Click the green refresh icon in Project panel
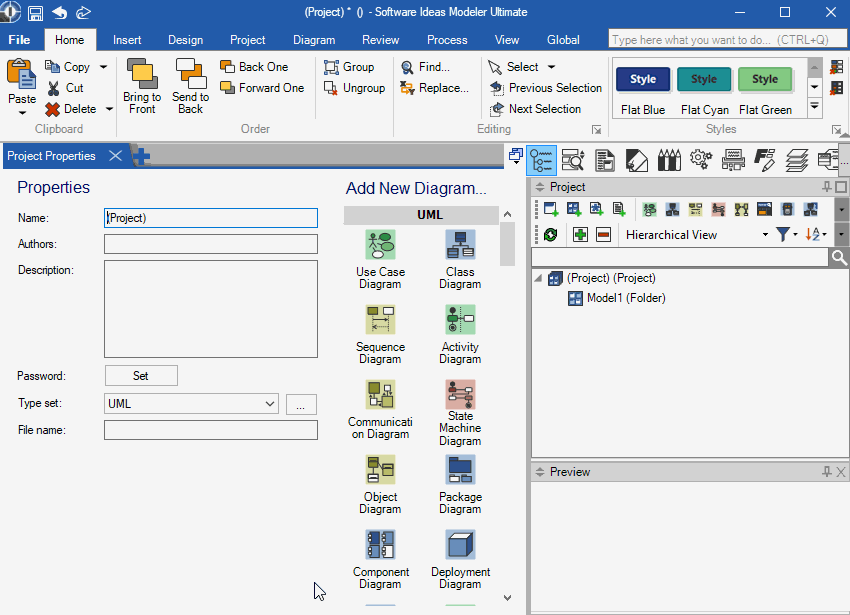This screenshot has width=850, height=615. (550, 235)
